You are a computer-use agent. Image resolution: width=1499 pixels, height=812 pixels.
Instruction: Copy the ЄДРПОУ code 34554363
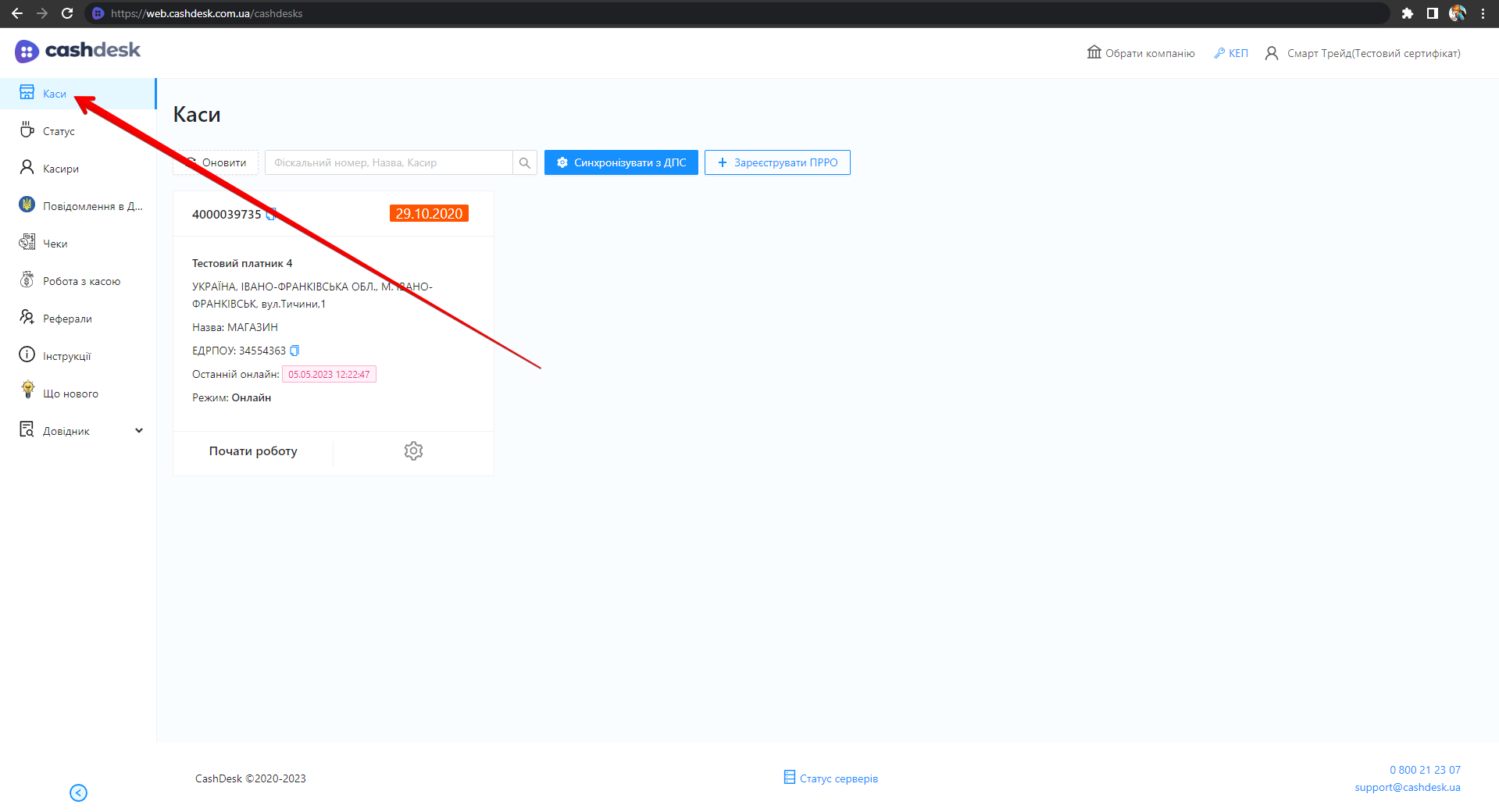(x=294, y=351)
